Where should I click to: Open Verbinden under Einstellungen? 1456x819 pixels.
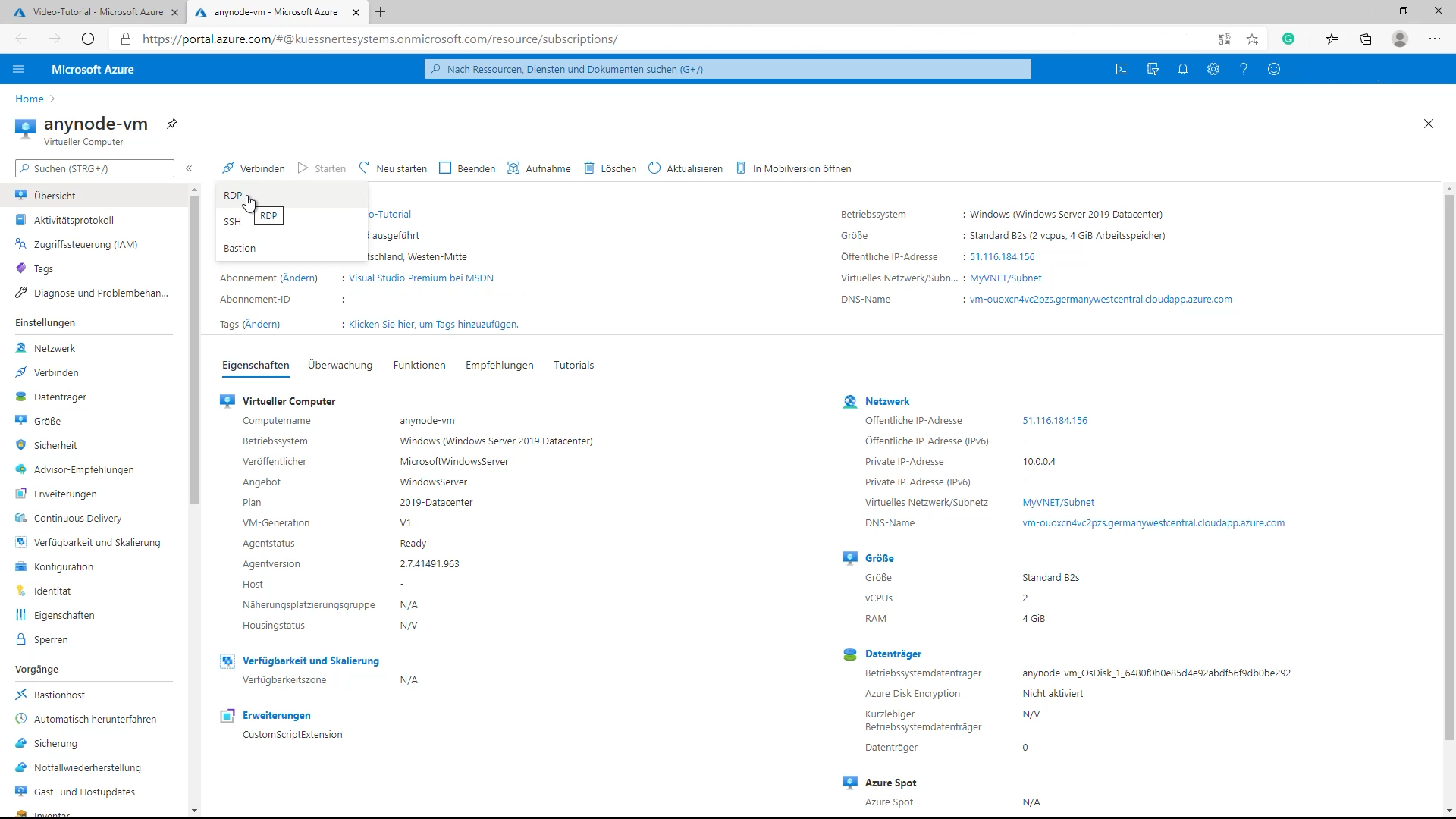(x=94, y=372)
